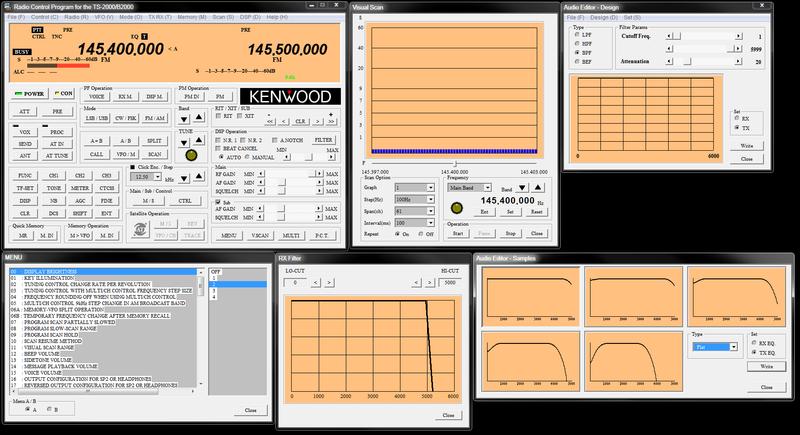This screenshot has height=435, width=800.
Task: Click Start in Visual Scan Operation
Action: pos(458,233)
